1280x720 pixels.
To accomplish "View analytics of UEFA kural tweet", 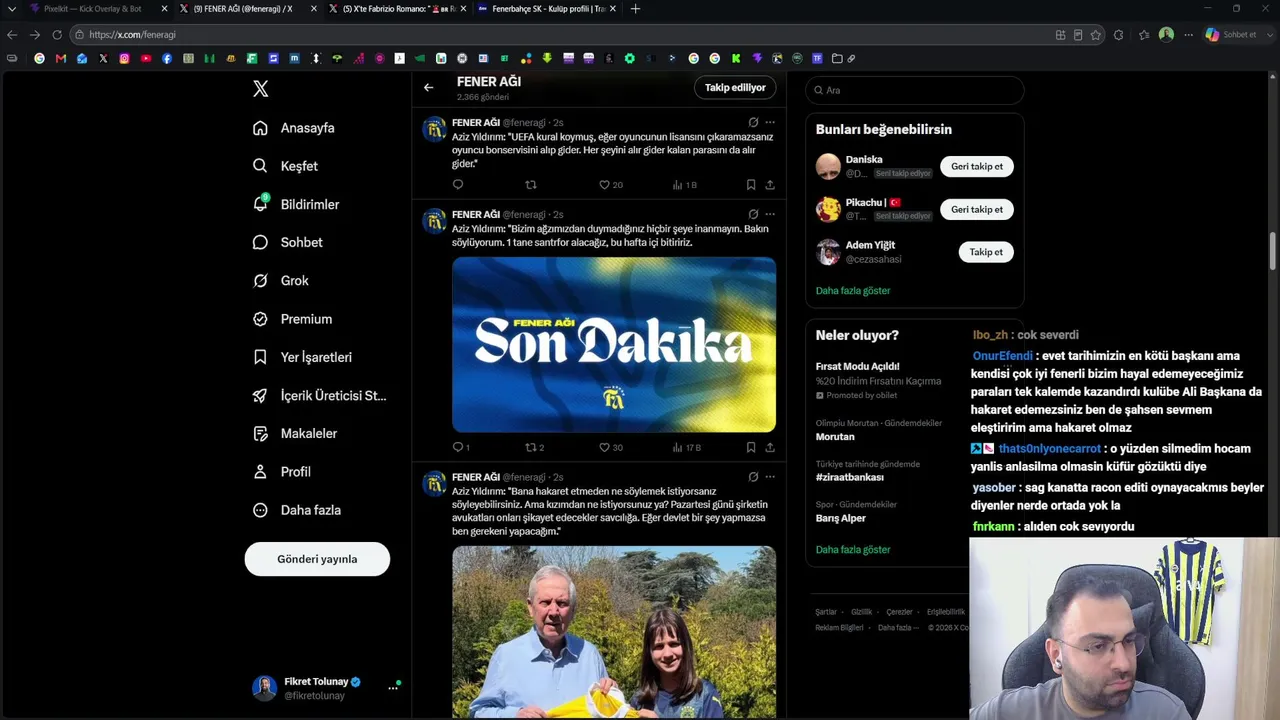I will click(x=685, y=185).
